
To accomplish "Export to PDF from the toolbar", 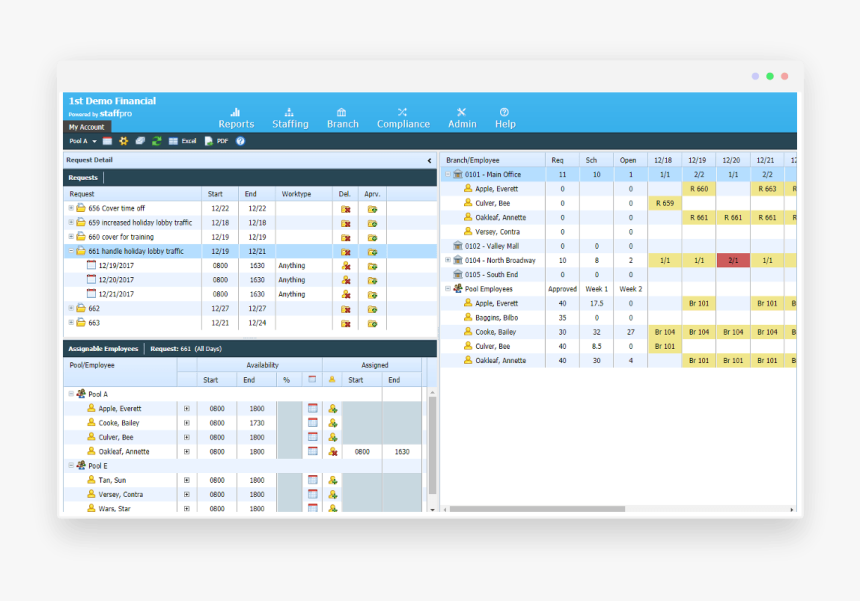I will pos(216,142).
